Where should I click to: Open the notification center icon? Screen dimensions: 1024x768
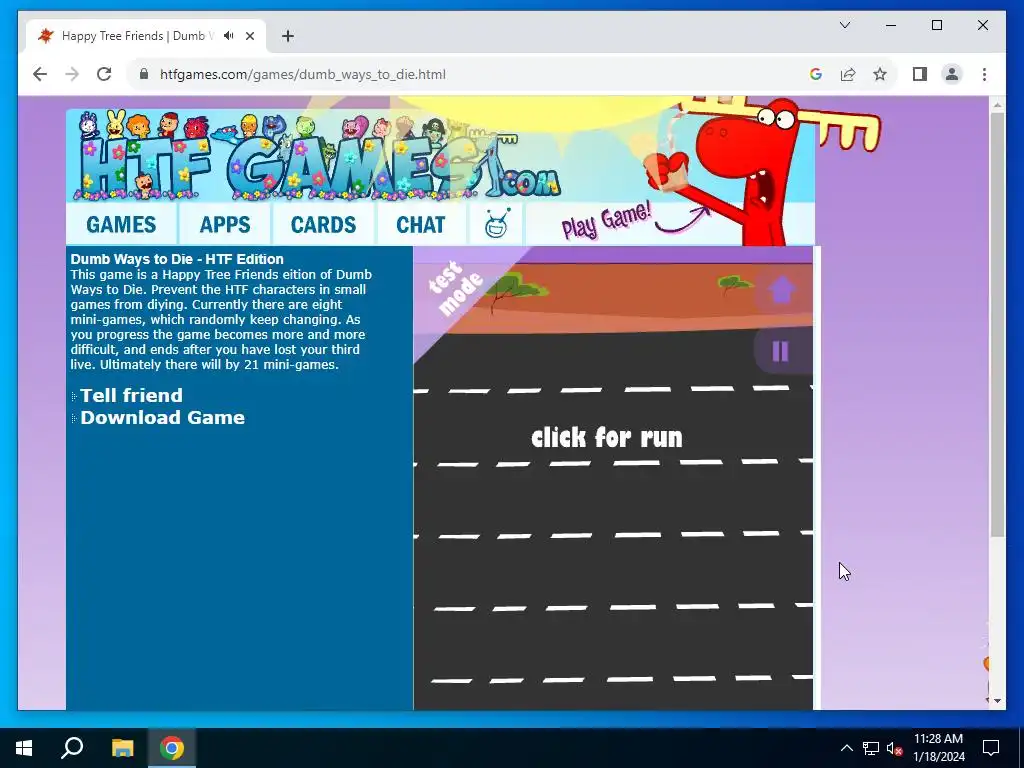pos(991,748)
